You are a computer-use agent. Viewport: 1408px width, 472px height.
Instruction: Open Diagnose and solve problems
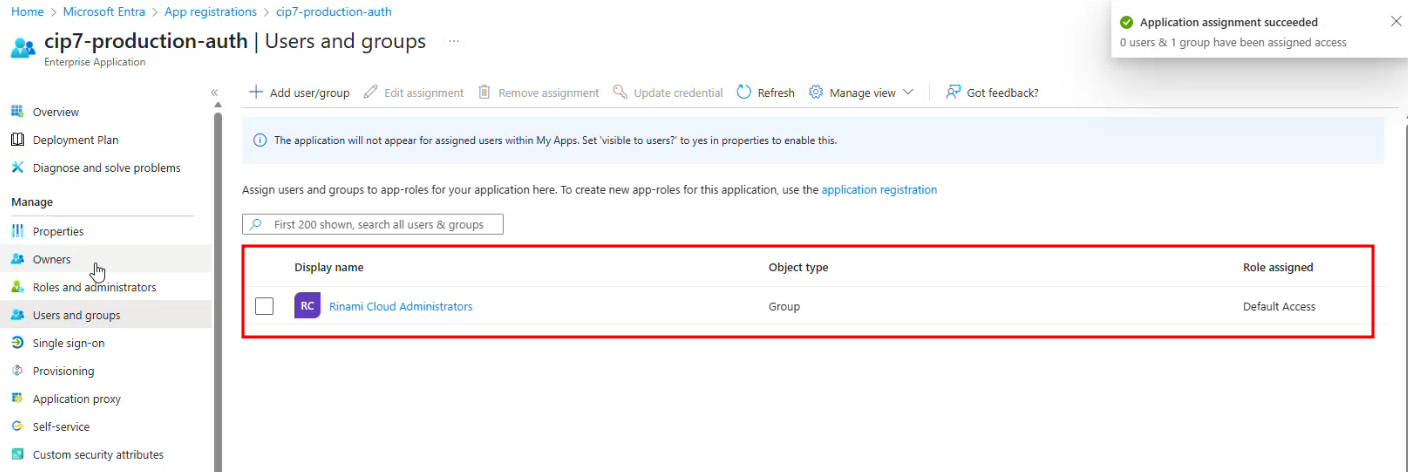point(106,168)
